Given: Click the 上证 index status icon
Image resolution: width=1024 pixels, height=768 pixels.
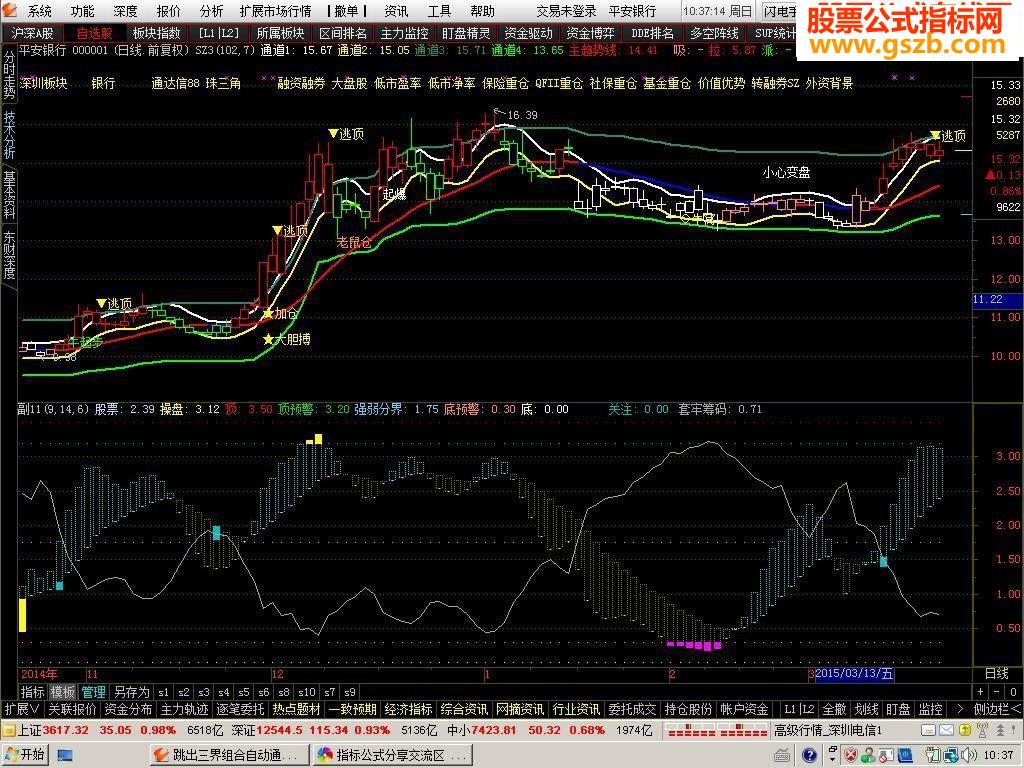Looking at the screenshot, I should pyautogui.click(x=8, y=730).
